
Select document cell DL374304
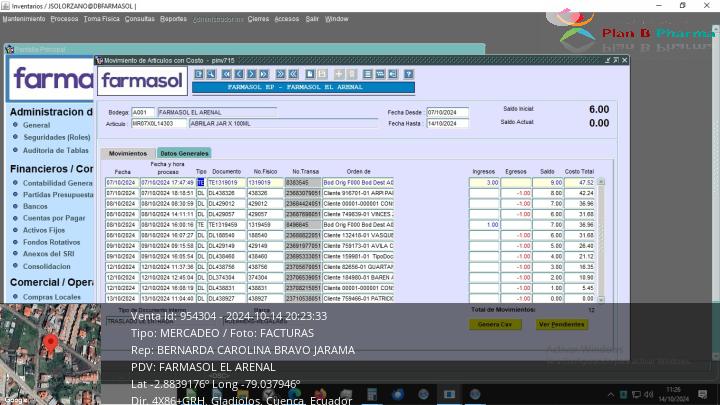(x=227, y=278)
